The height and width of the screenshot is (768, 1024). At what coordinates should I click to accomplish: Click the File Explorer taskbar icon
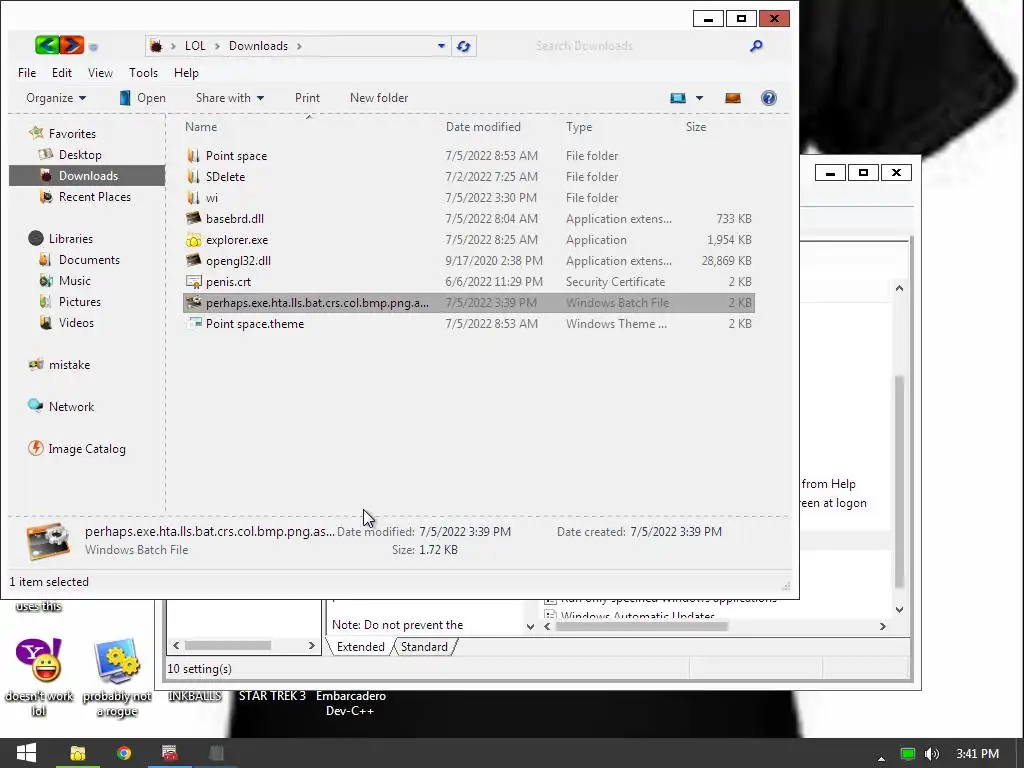coord(78,753)
